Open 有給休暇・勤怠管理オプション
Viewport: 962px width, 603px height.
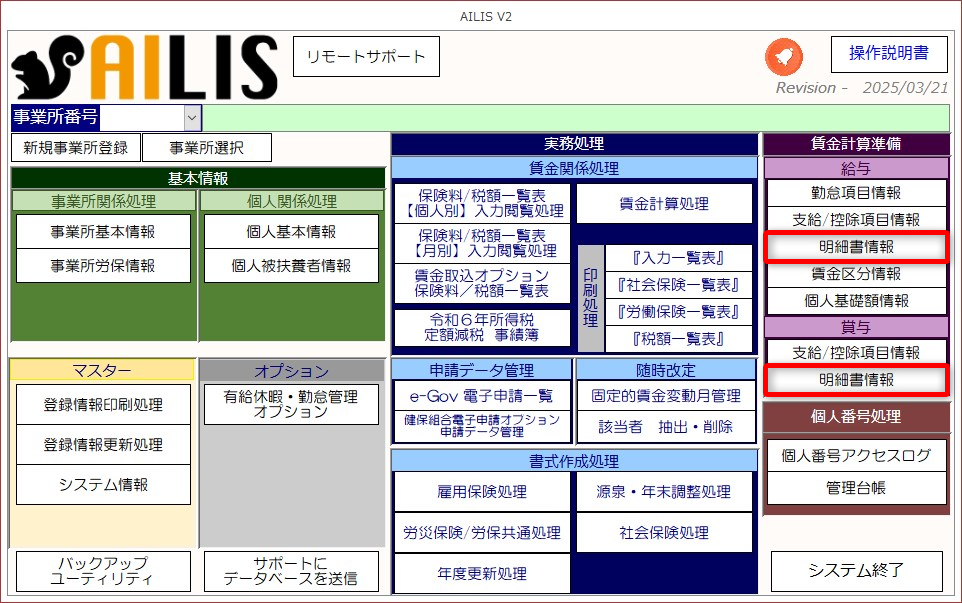tap(291, 404)
